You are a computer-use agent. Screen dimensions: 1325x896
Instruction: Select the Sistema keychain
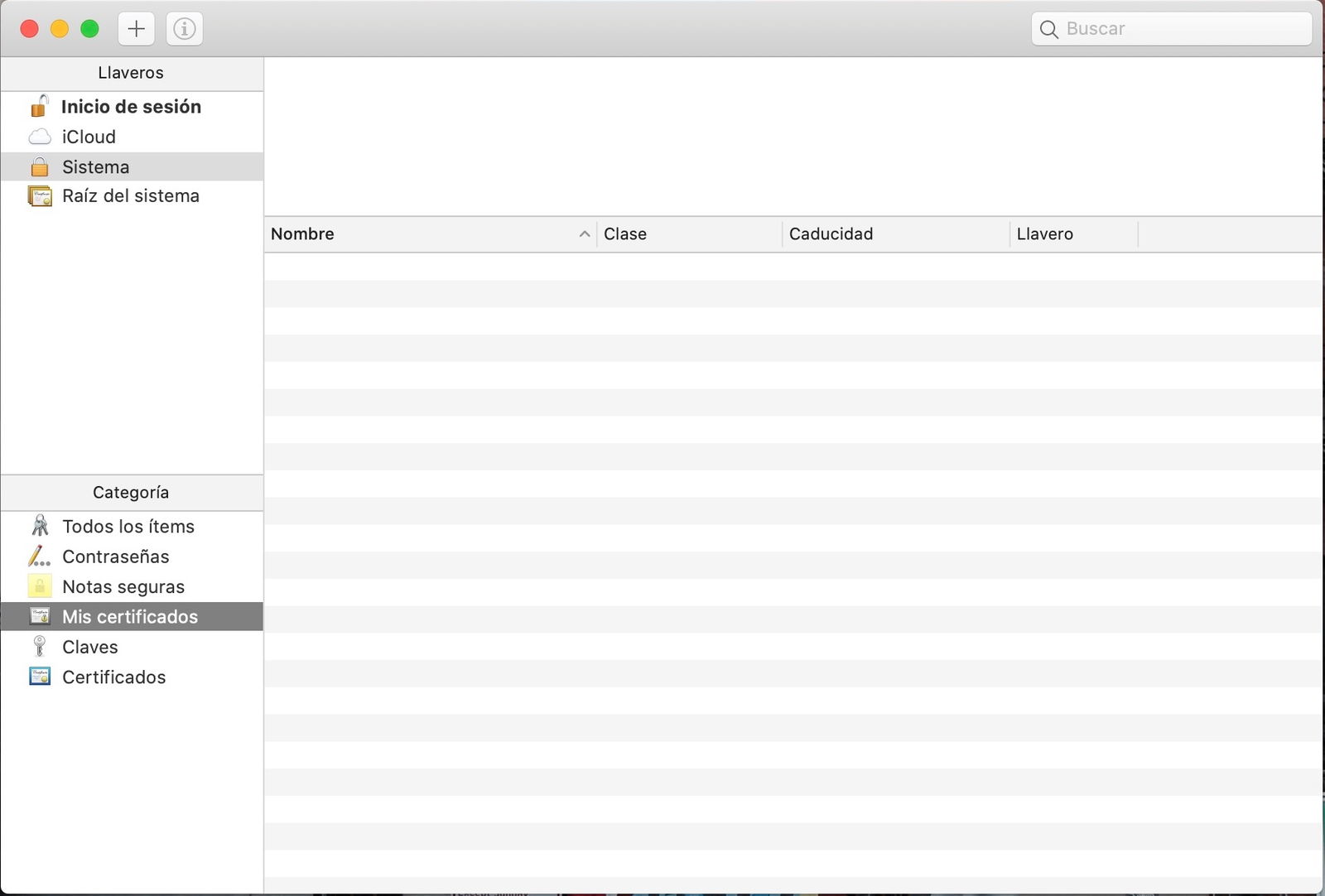pos(132,166)
